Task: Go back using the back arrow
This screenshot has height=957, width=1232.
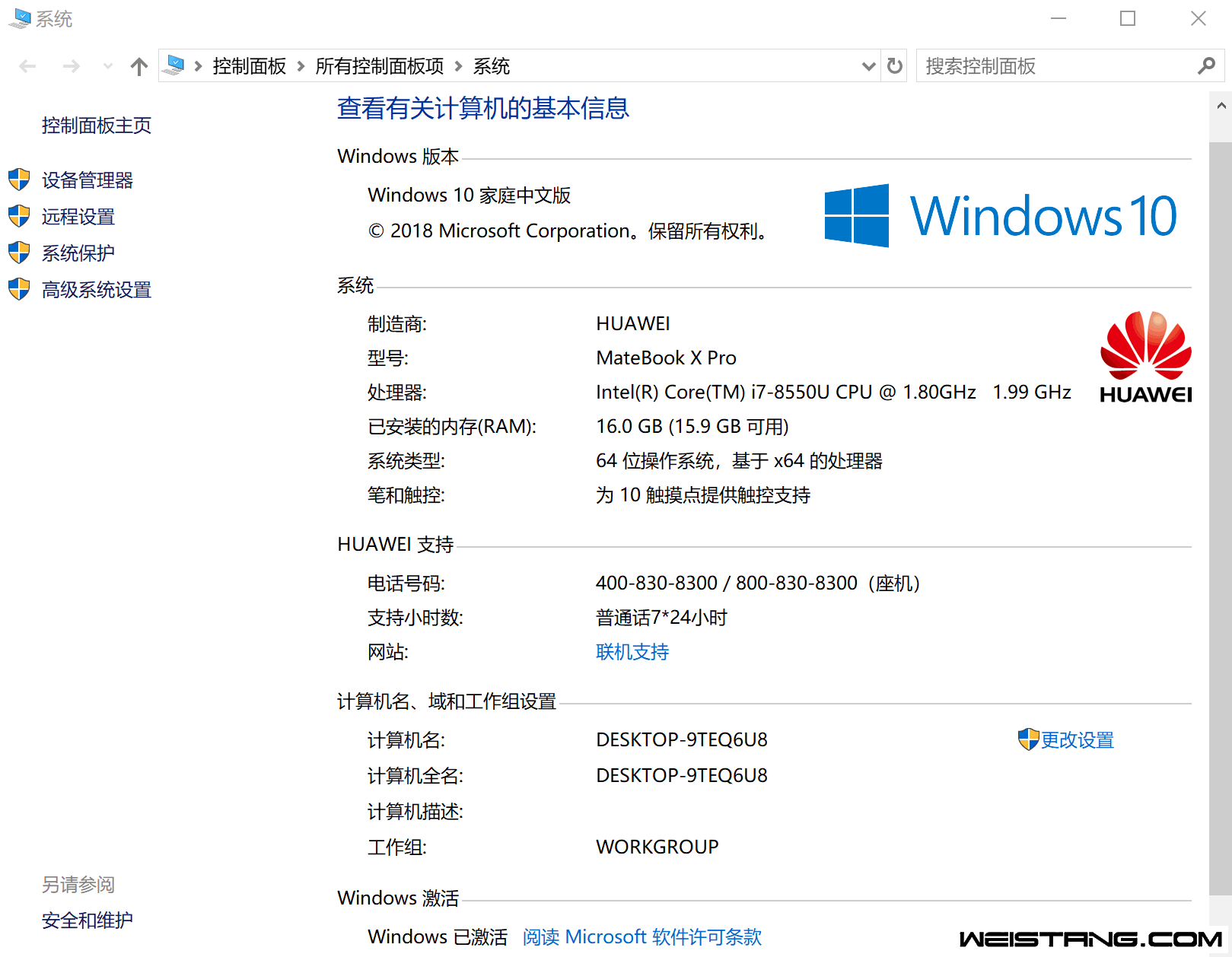Action: pos(27,66)
